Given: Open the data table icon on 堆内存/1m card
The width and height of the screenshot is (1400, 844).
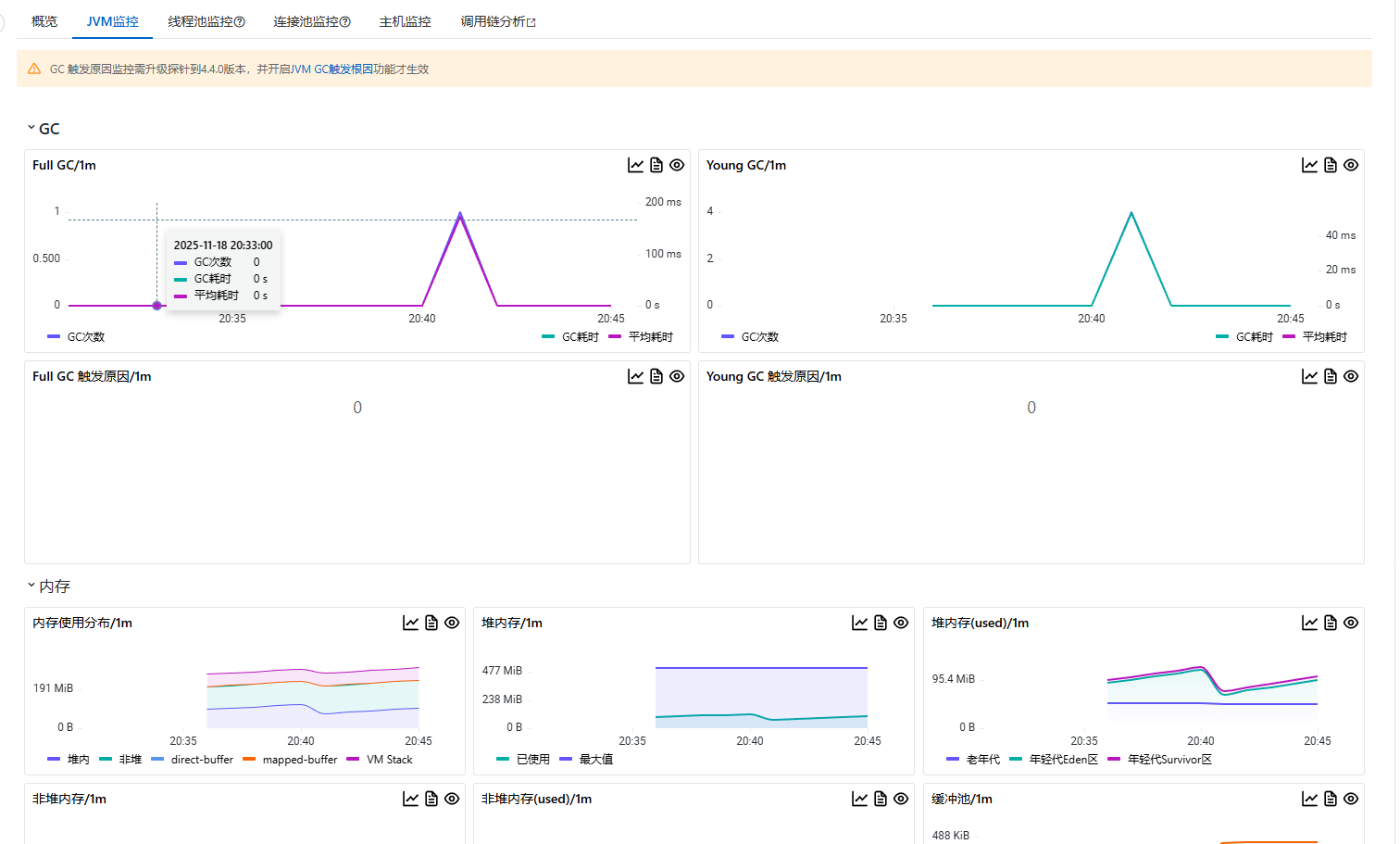Looking at the screenshot, I should coord(880,622).
